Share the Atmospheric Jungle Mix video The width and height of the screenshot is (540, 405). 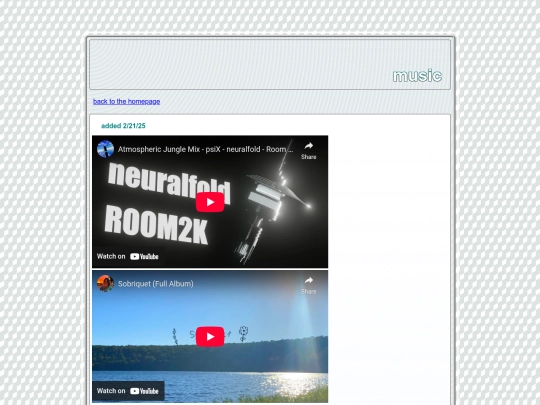coord(309,150)
